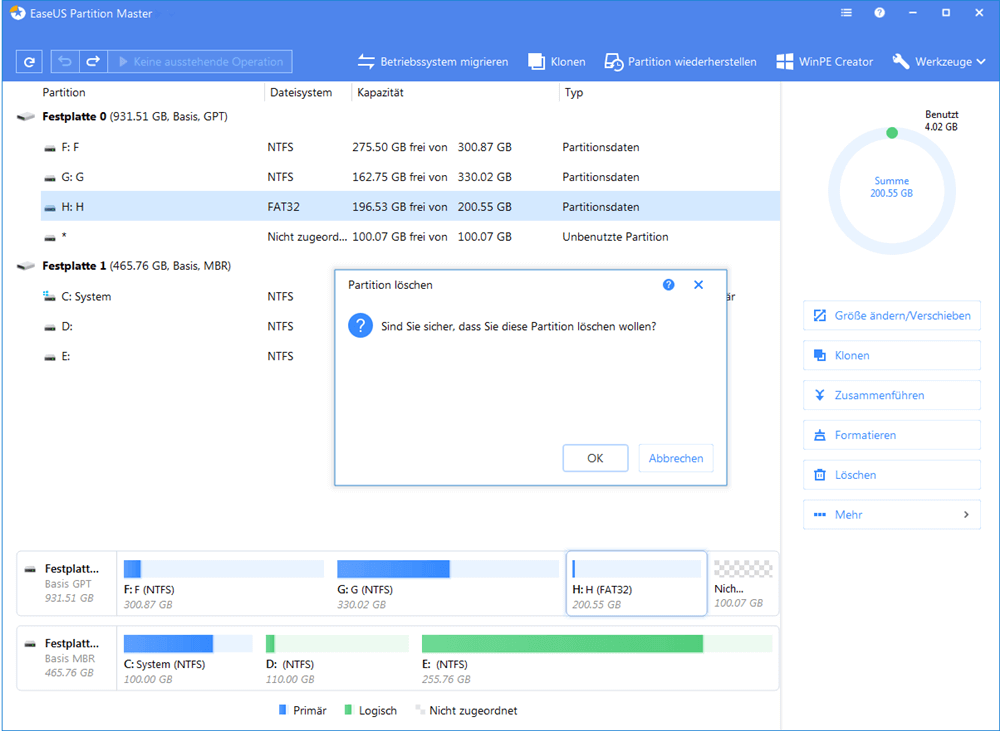Screen dimensions: 1000x731
Task: Open the Werkzeuge menu label
Action: 944,62
